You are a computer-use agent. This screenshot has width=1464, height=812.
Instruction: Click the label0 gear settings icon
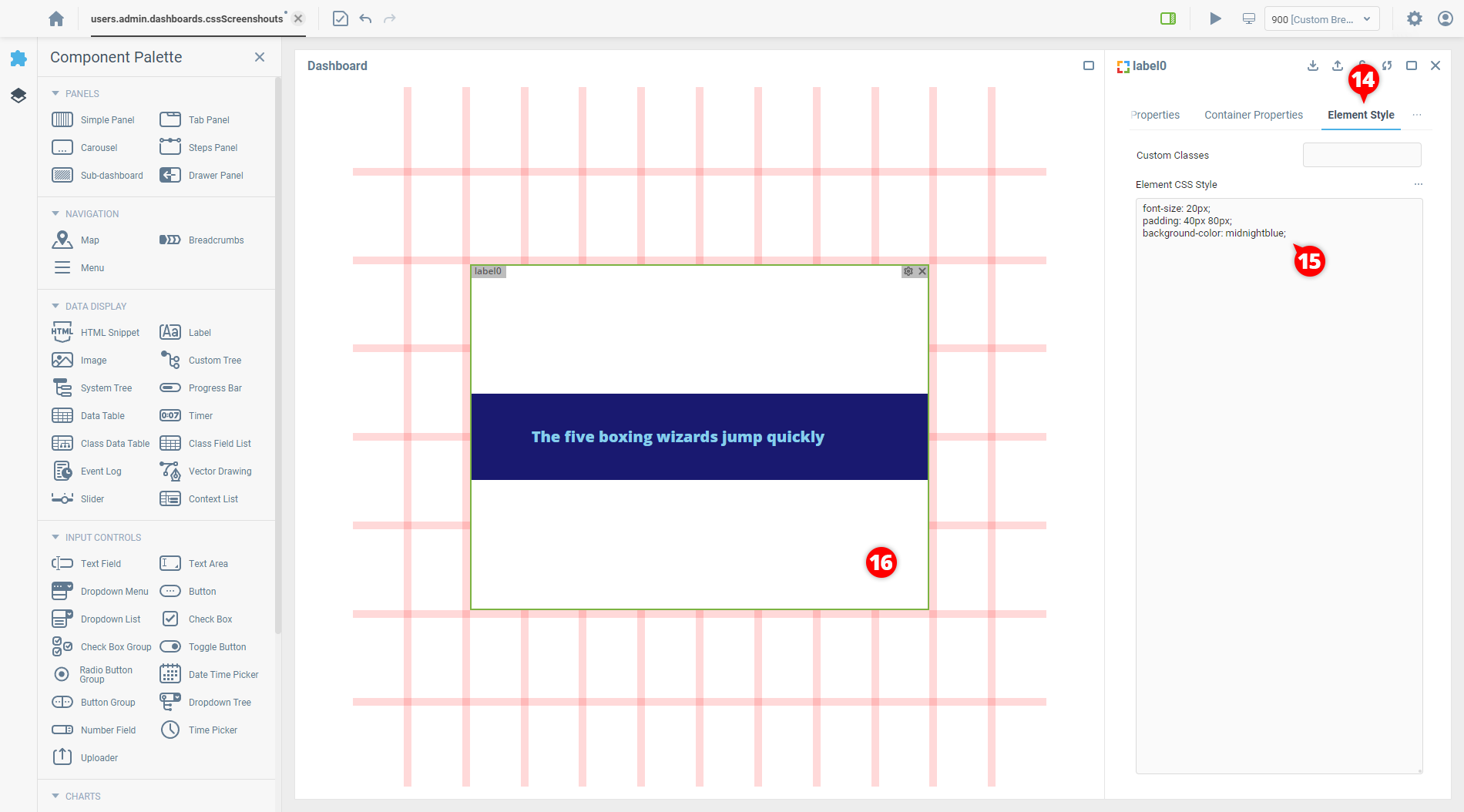908,271
